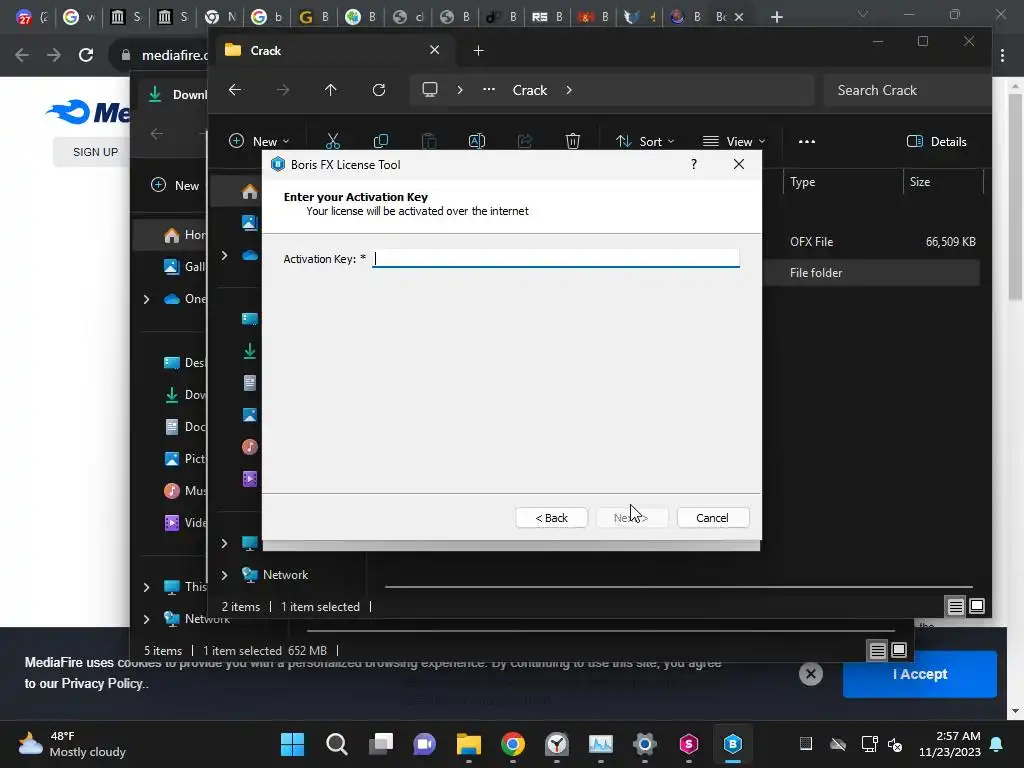Click the Type column header
Viewport: 1024px width, 768px height.
click(x=803, y=182)
